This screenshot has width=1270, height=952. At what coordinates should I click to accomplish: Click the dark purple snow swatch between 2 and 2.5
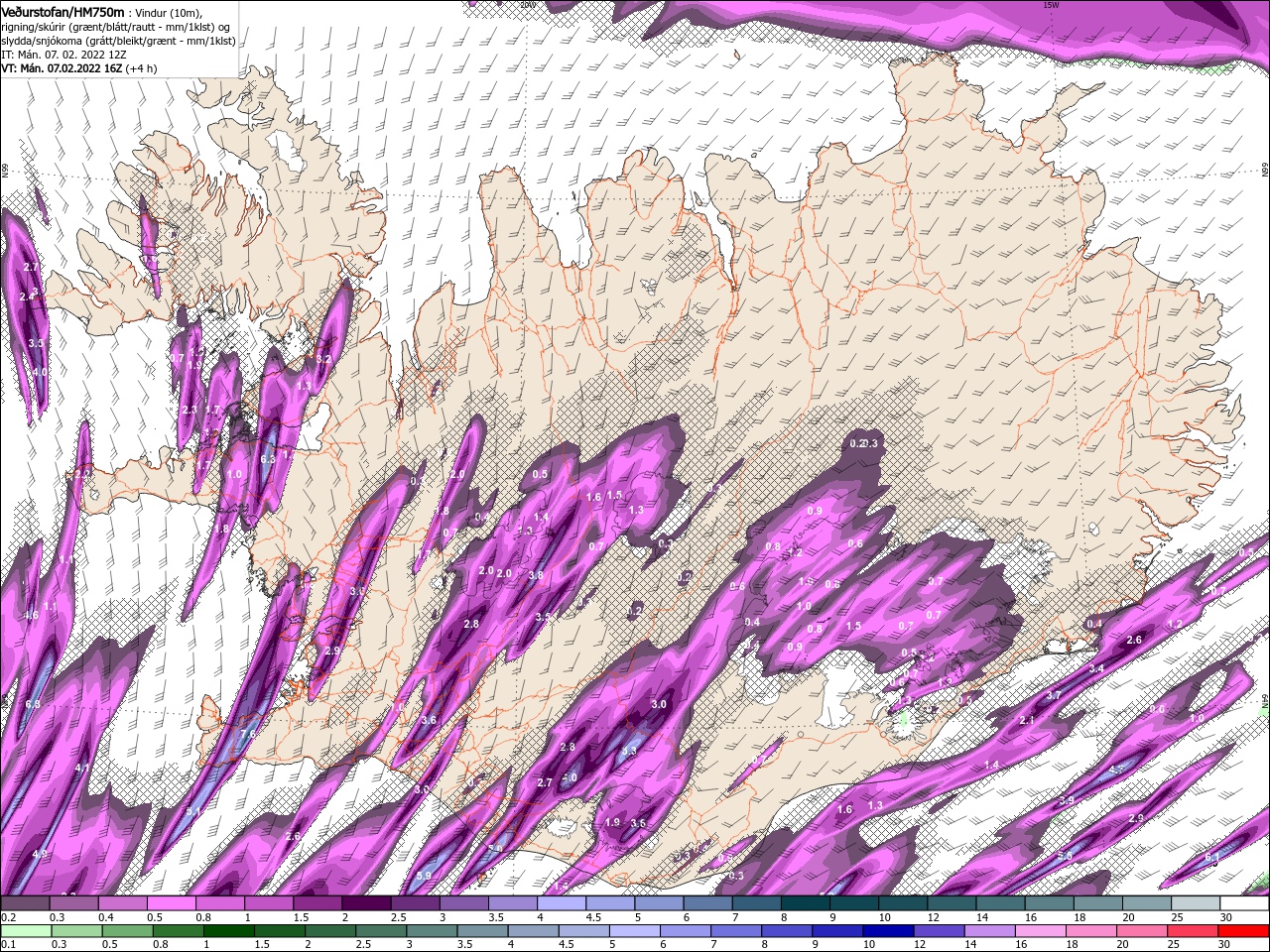[366, 903]
